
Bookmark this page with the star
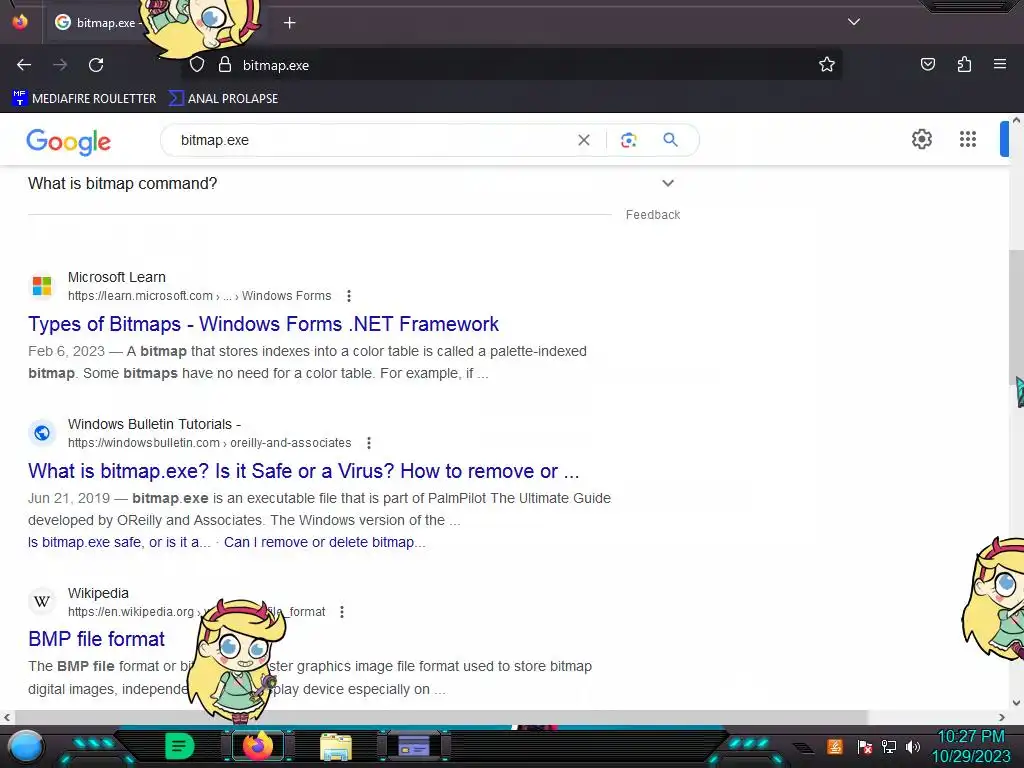coord(827,65)
